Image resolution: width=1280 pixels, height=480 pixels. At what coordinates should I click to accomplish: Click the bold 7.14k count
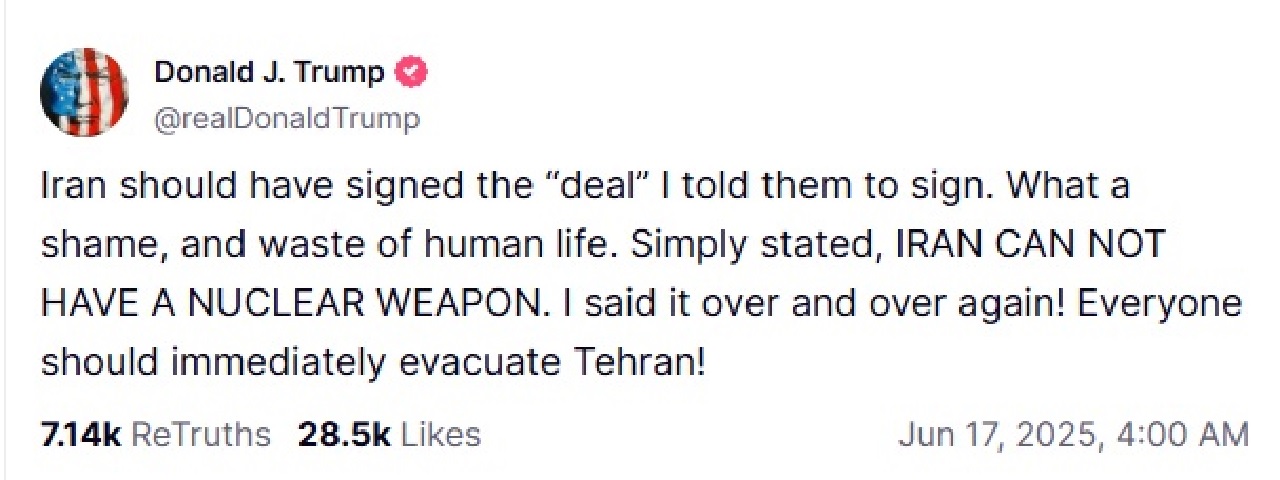point(81,435)
